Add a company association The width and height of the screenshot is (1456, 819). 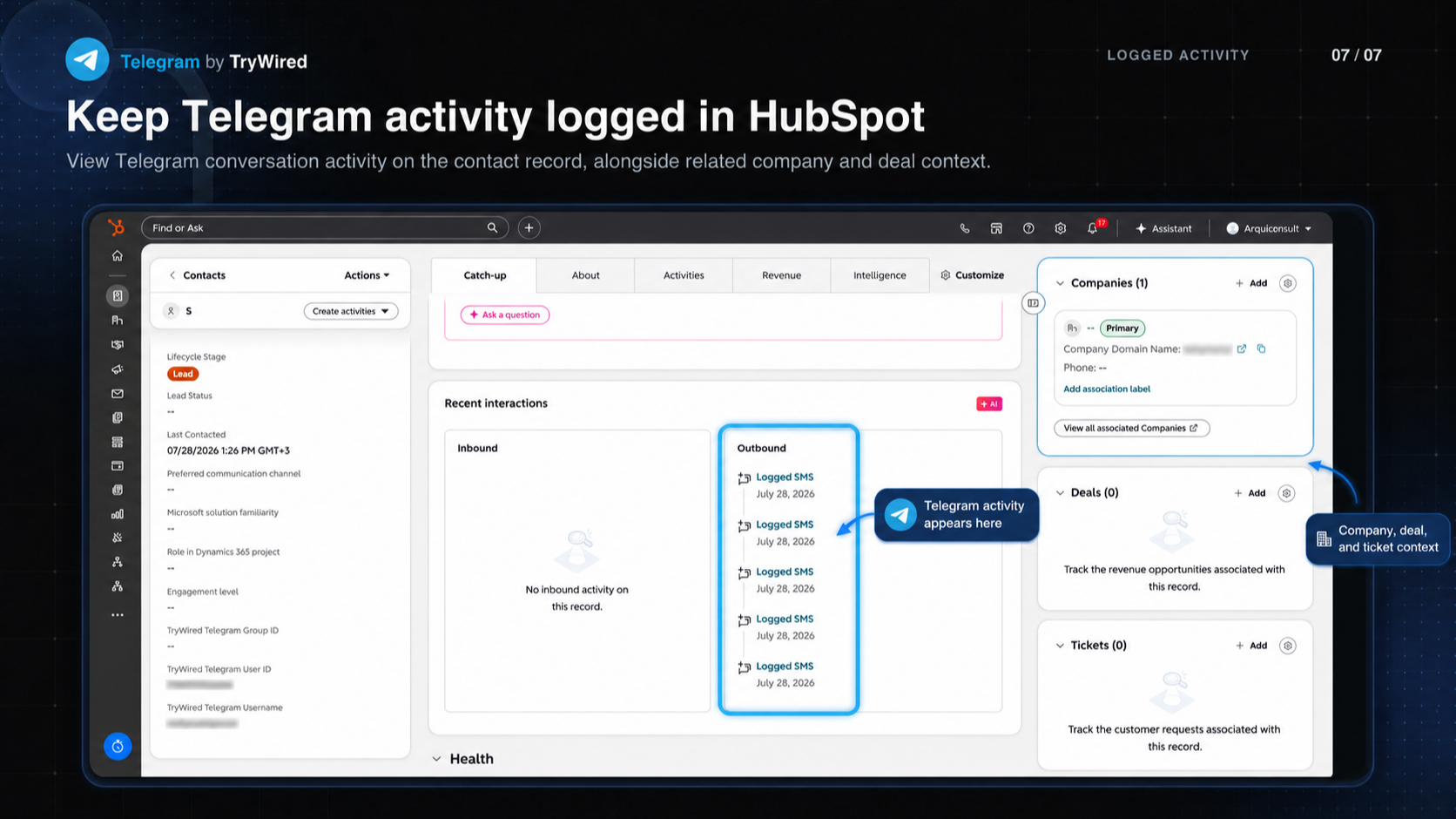pyautogui.click(x=1251, y=283)
